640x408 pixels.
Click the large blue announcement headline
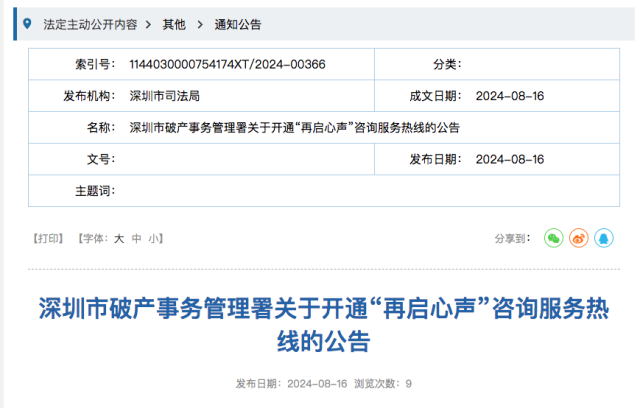tap(324, 324)
